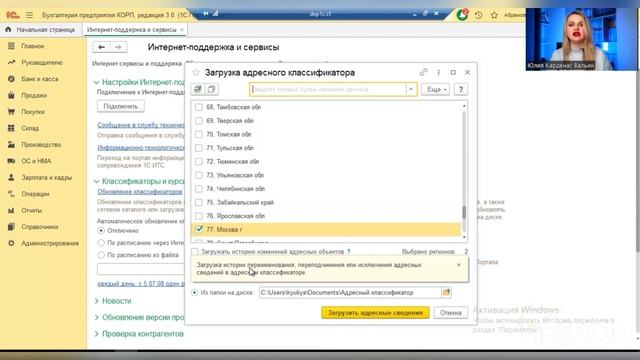Open region search field dropdown arrow
This screenshot has width=640, height=360.
411,89
